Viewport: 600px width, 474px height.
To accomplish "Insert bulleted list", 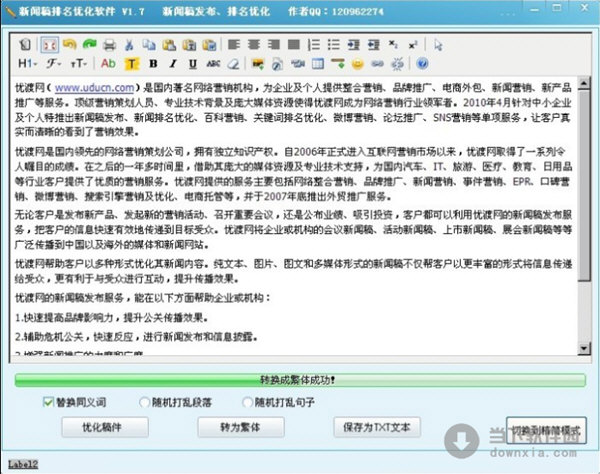I will click(334, 45).
